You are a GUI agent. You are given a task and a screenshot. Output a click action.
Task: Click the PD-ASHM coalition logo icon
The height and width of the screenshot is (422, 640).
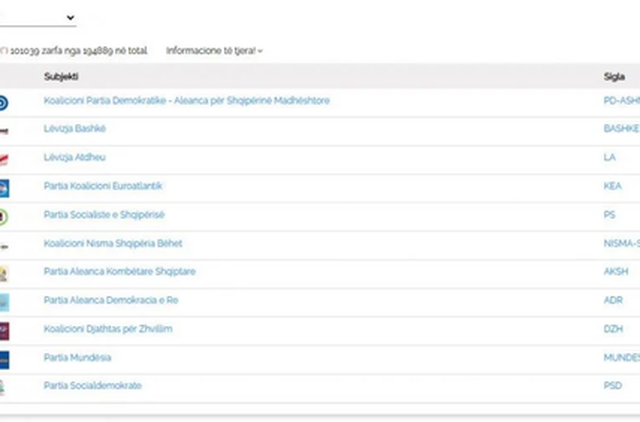pyautogui.click(x=4, y=103)
